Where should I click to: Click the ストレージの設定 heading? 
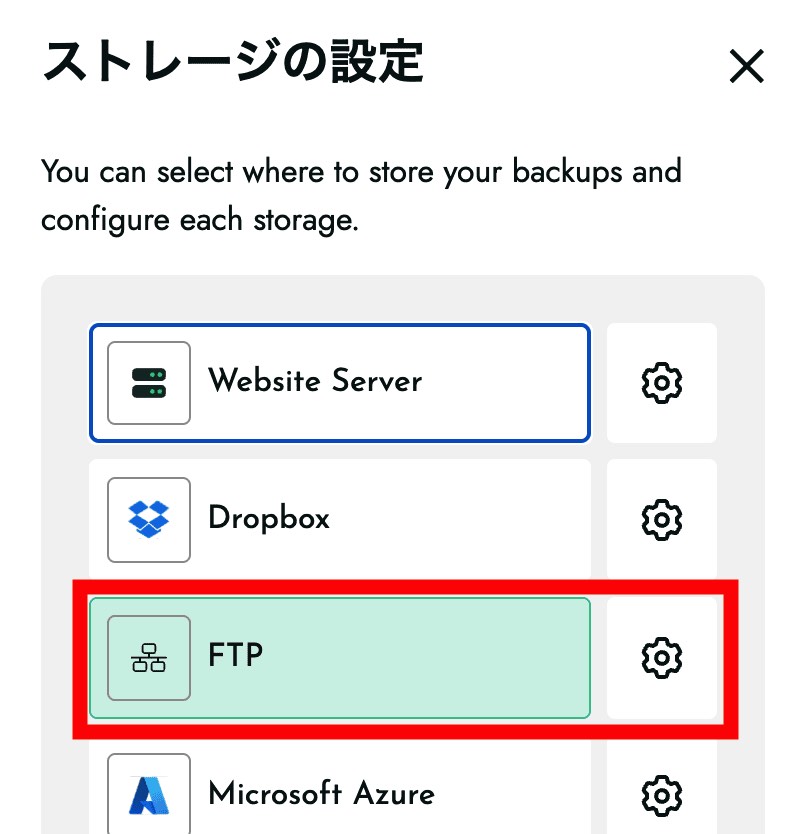click(233, 62)
